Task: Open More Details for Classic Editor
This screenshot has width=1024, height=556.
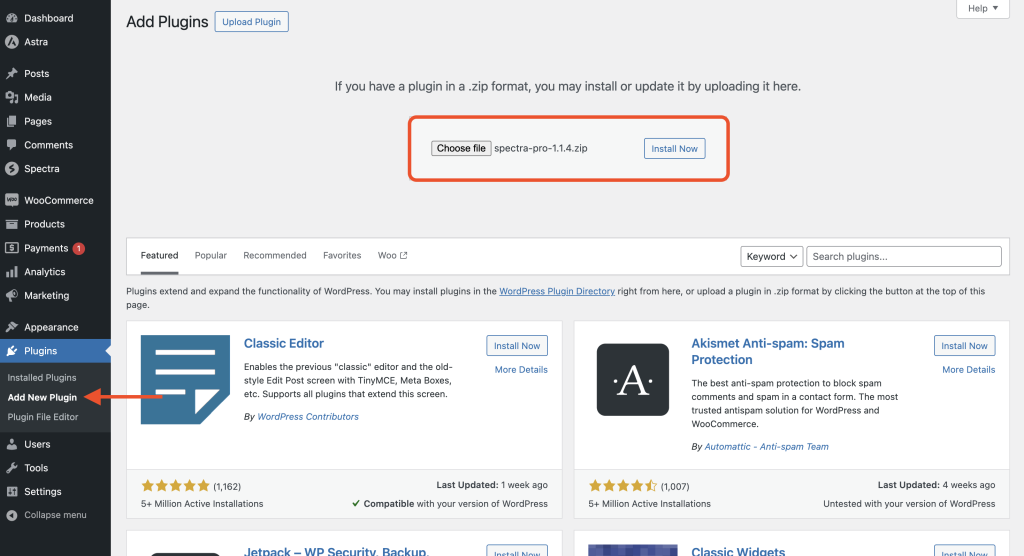Action: click(521, 370)
